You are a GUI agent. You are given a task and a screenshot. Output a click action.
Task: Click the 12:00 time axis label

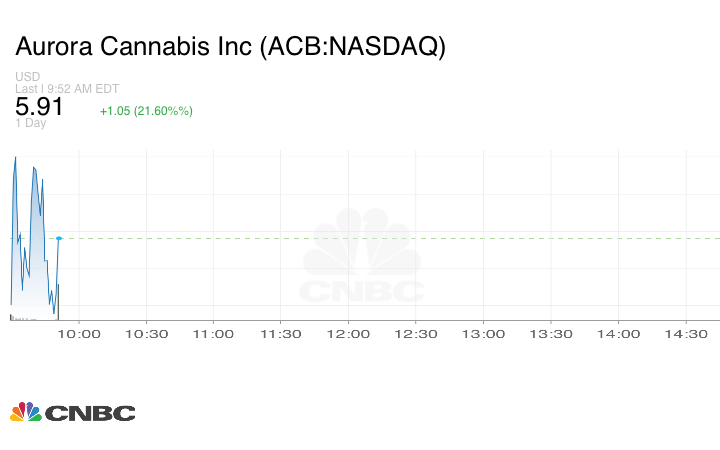pyautogui.click(x=349, y=334)
